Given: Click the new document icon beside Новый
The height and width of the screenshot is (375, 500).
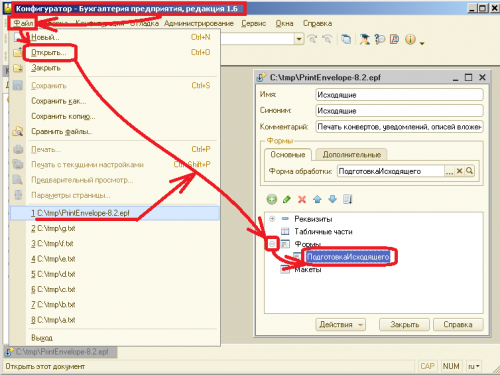Looking at the screenshot, I should 18,37.
